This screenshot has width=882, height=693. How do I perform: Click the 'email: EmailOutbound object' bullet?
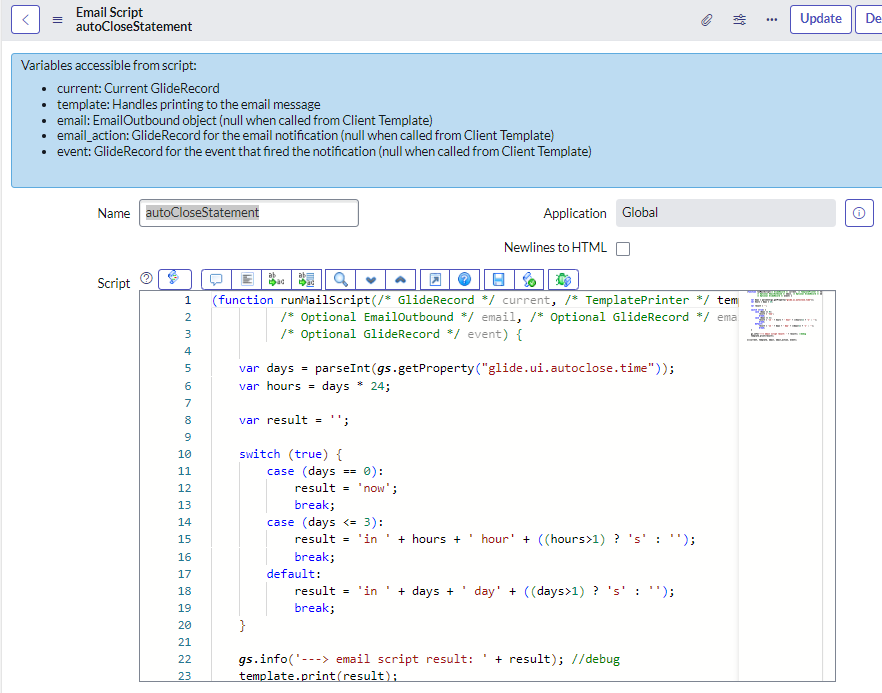[245, 120]
